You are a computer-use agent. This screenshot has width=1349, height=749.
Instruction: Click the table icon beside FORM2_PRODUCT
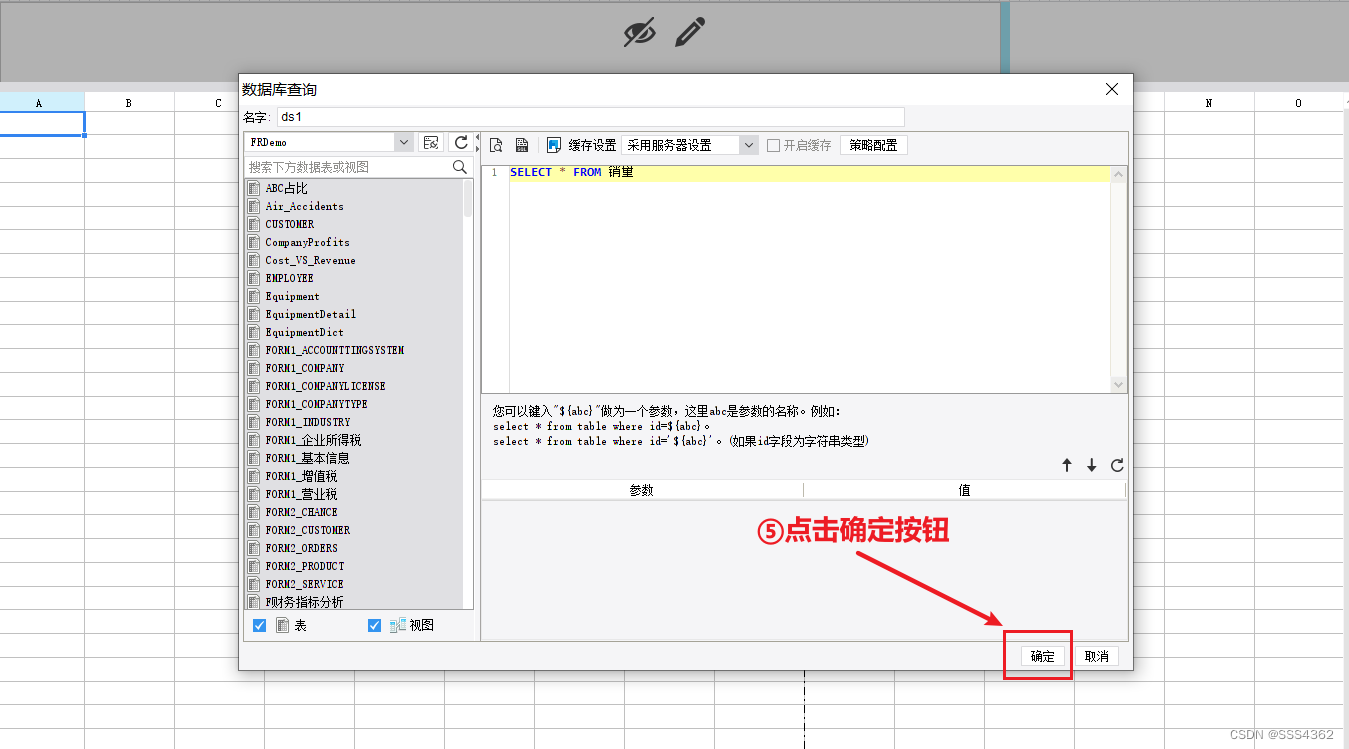point(254,566)
